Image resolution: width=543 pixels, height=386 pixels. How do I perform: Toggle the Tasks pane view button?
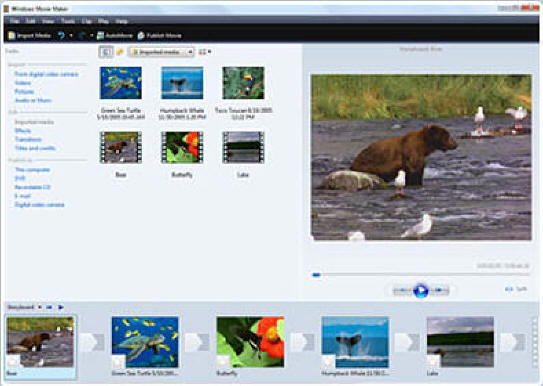[106, 52]
